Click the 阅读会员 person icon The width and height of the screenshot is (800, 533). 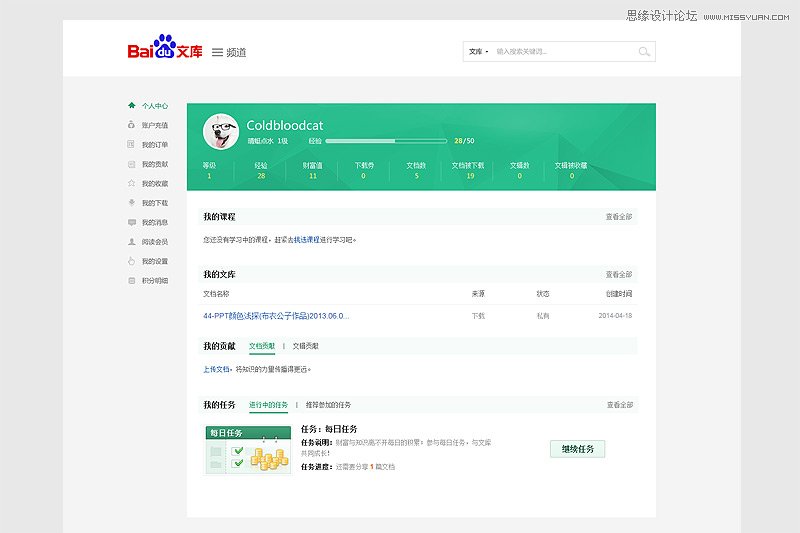coord(132,241)
